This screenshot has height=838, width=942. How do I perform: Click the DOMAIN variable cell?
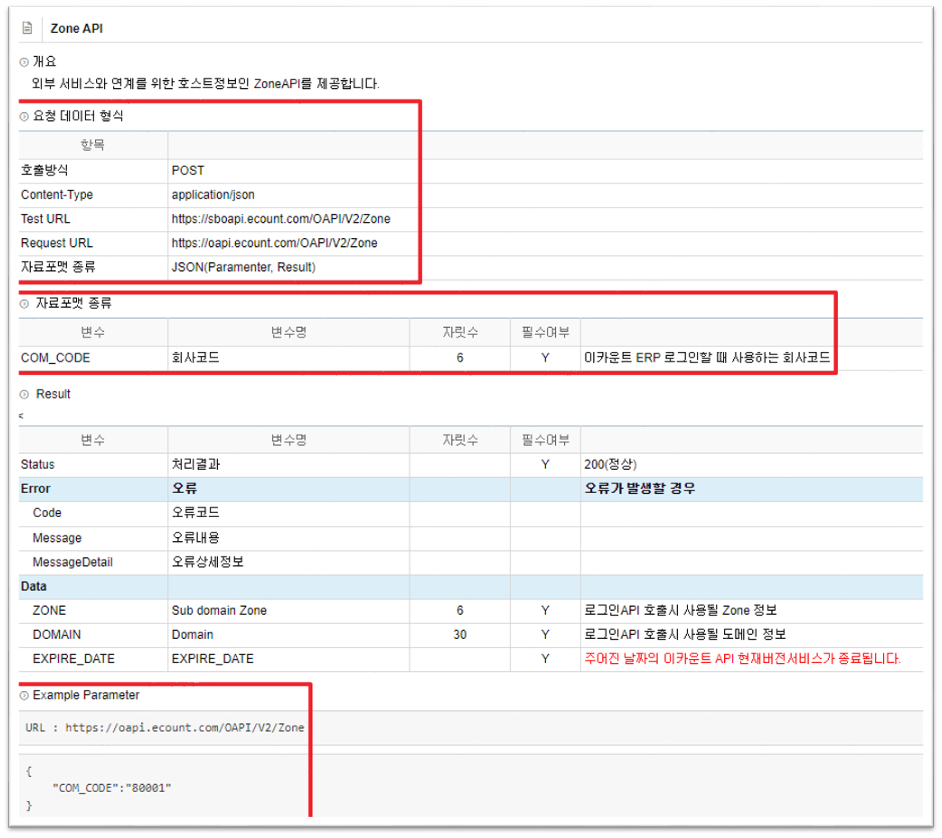point(56,635)
